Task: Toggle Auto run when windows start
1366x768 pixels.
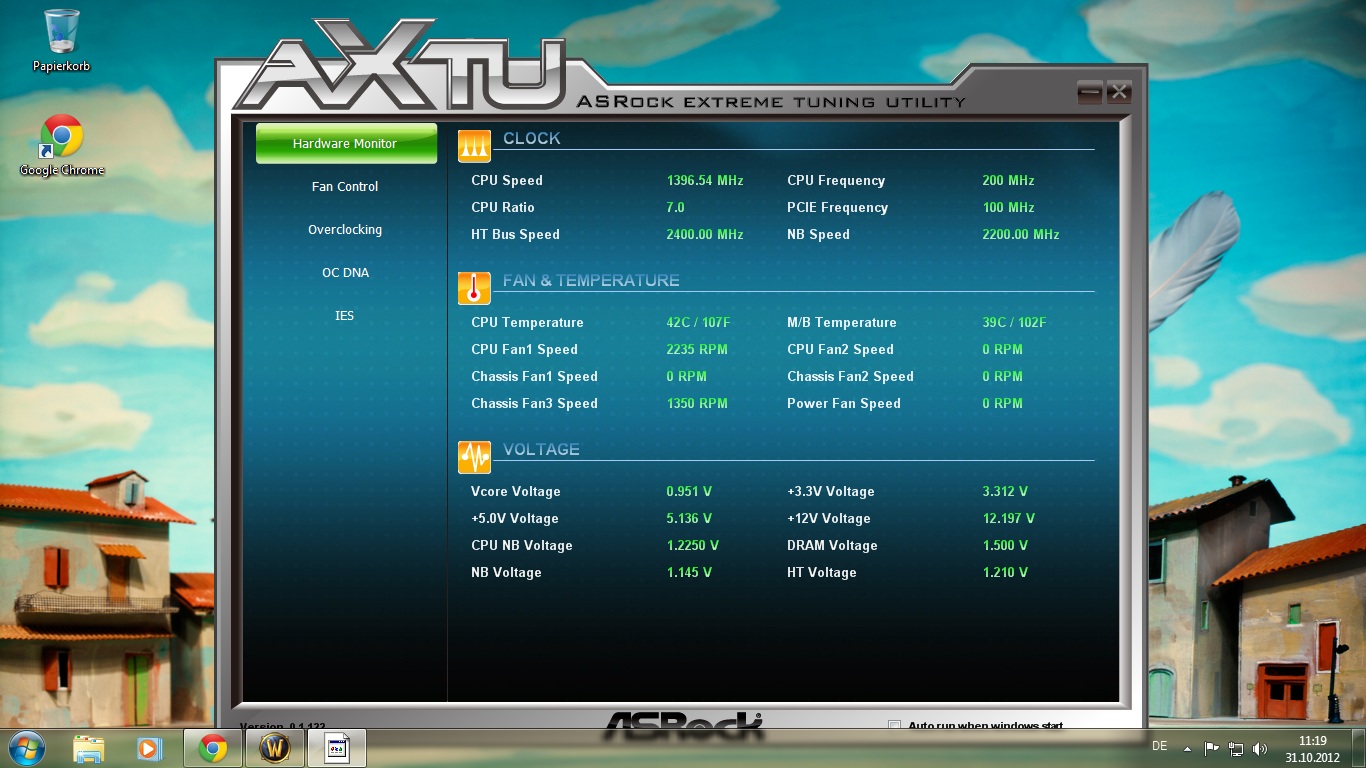Action: [x=895, y=726]
